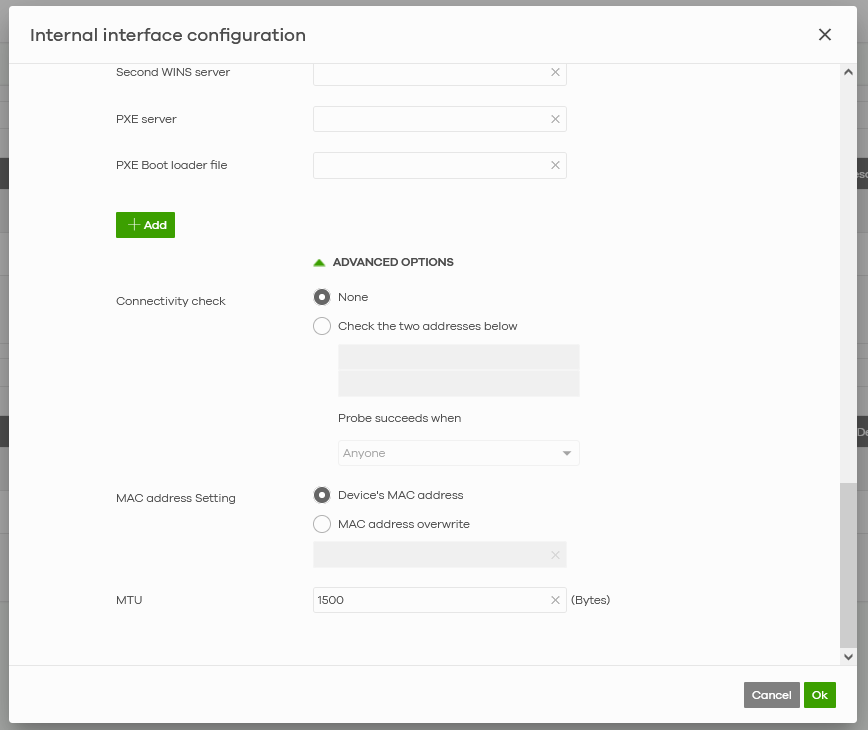This screenshot has height=730, width=868.
Task: Click the dialog's vertical scrollbar thumb
Action: click(848, 565)
